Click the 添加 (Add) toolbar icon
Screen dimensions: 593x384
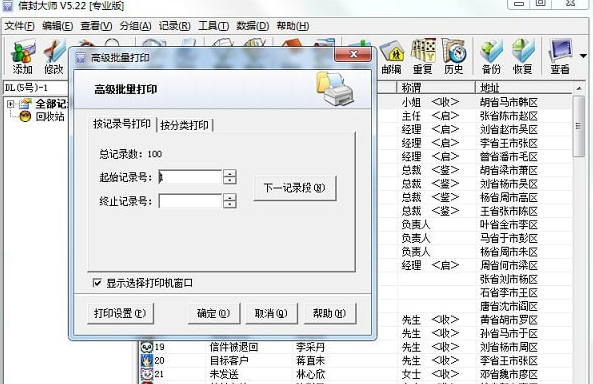(23, 57)
